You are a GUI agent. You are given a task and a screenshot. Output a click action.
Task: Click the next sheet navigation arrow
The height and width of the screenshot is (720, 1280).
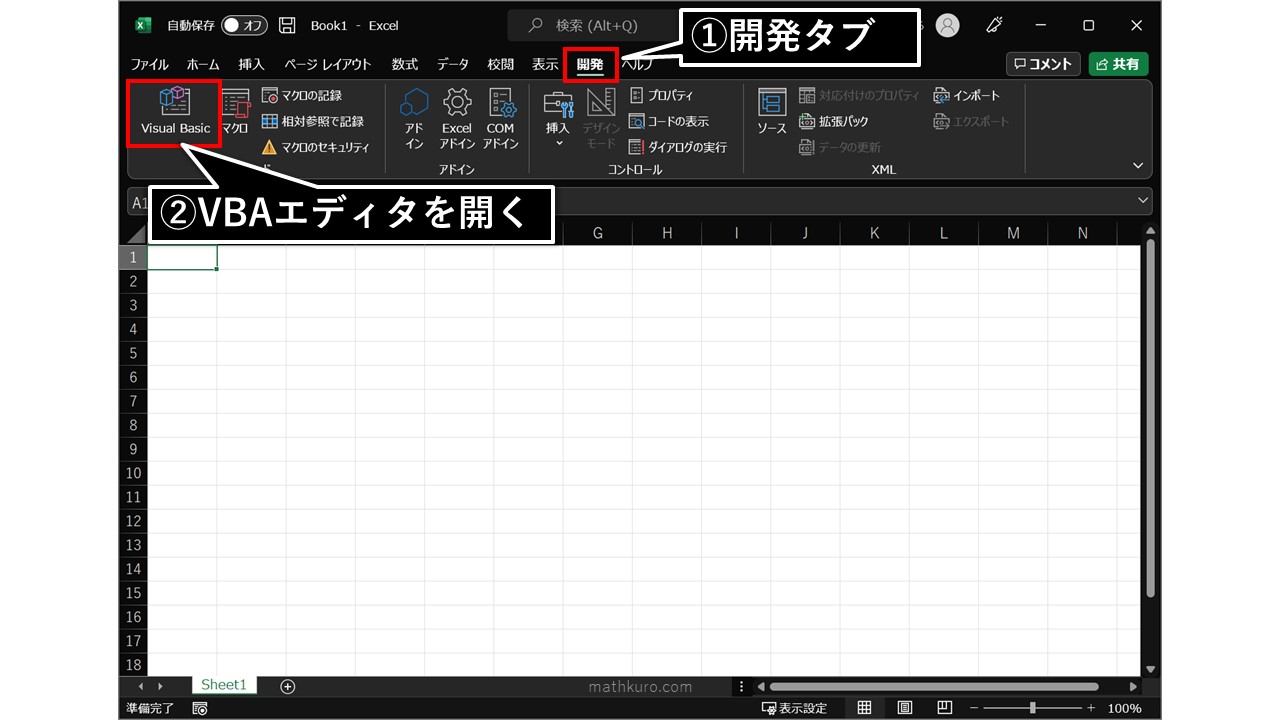point(160,687)
